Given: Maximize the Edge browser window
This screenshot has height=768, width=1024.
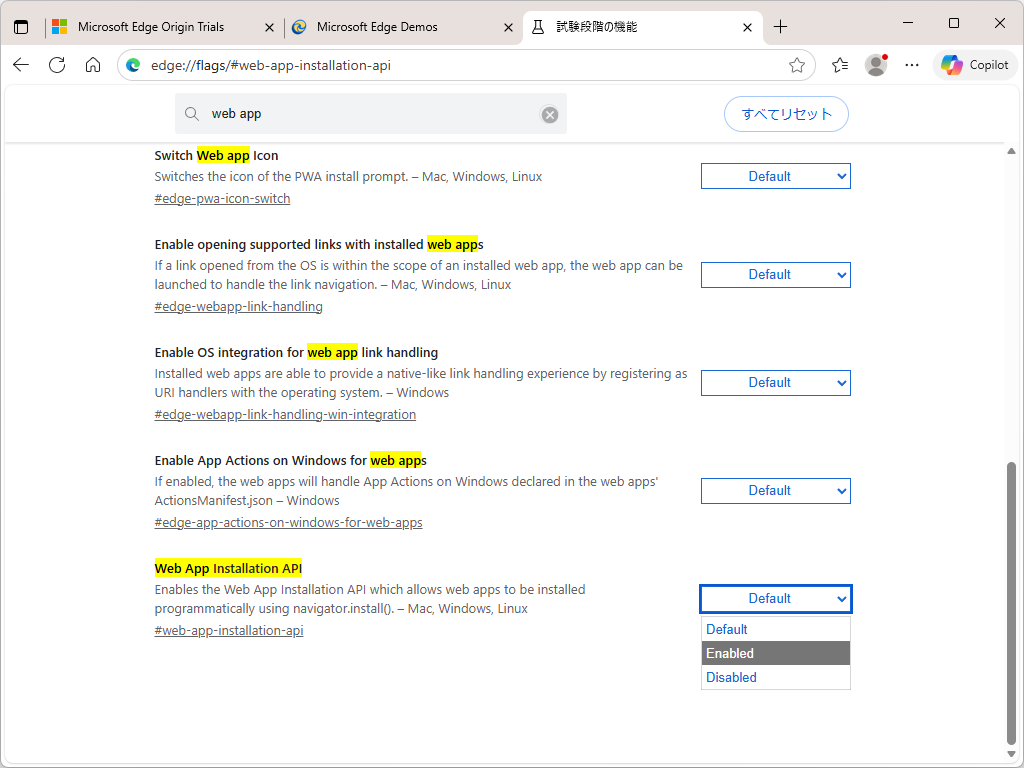Looking at the screenshot, I should [953, 24].
